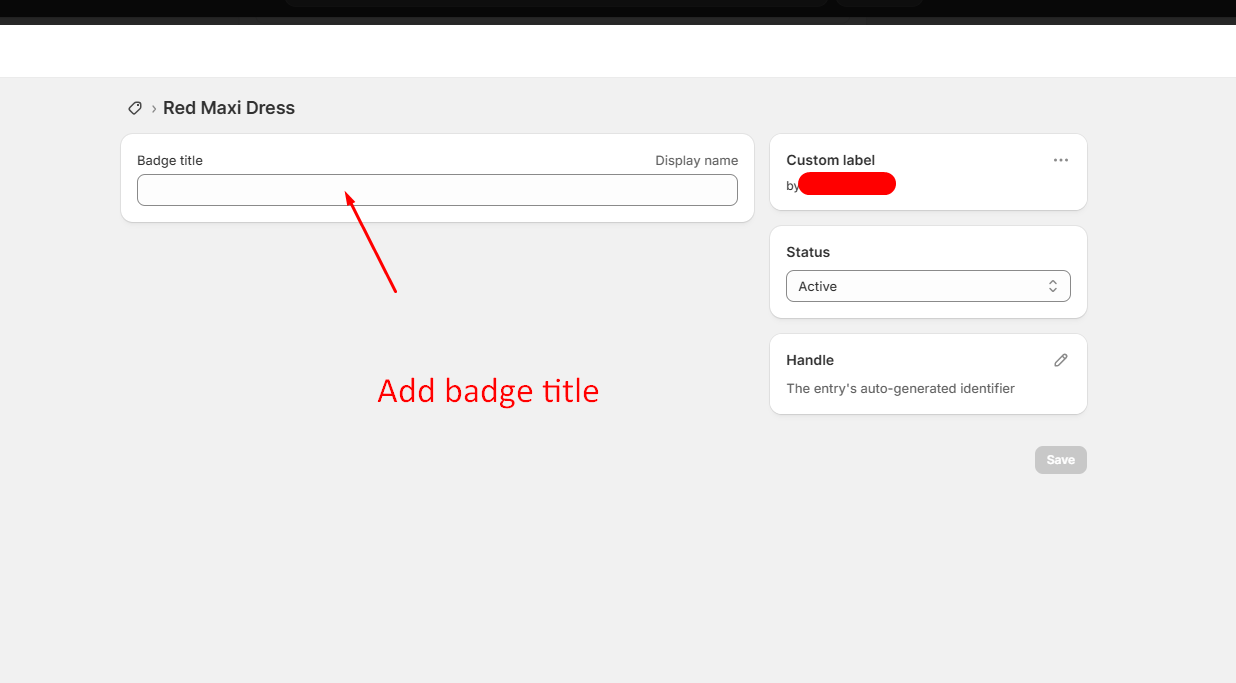Click the red annotation arrow
Image resolution: width=1236 pixels, height=683 pixels.
[x=371, y=242]
